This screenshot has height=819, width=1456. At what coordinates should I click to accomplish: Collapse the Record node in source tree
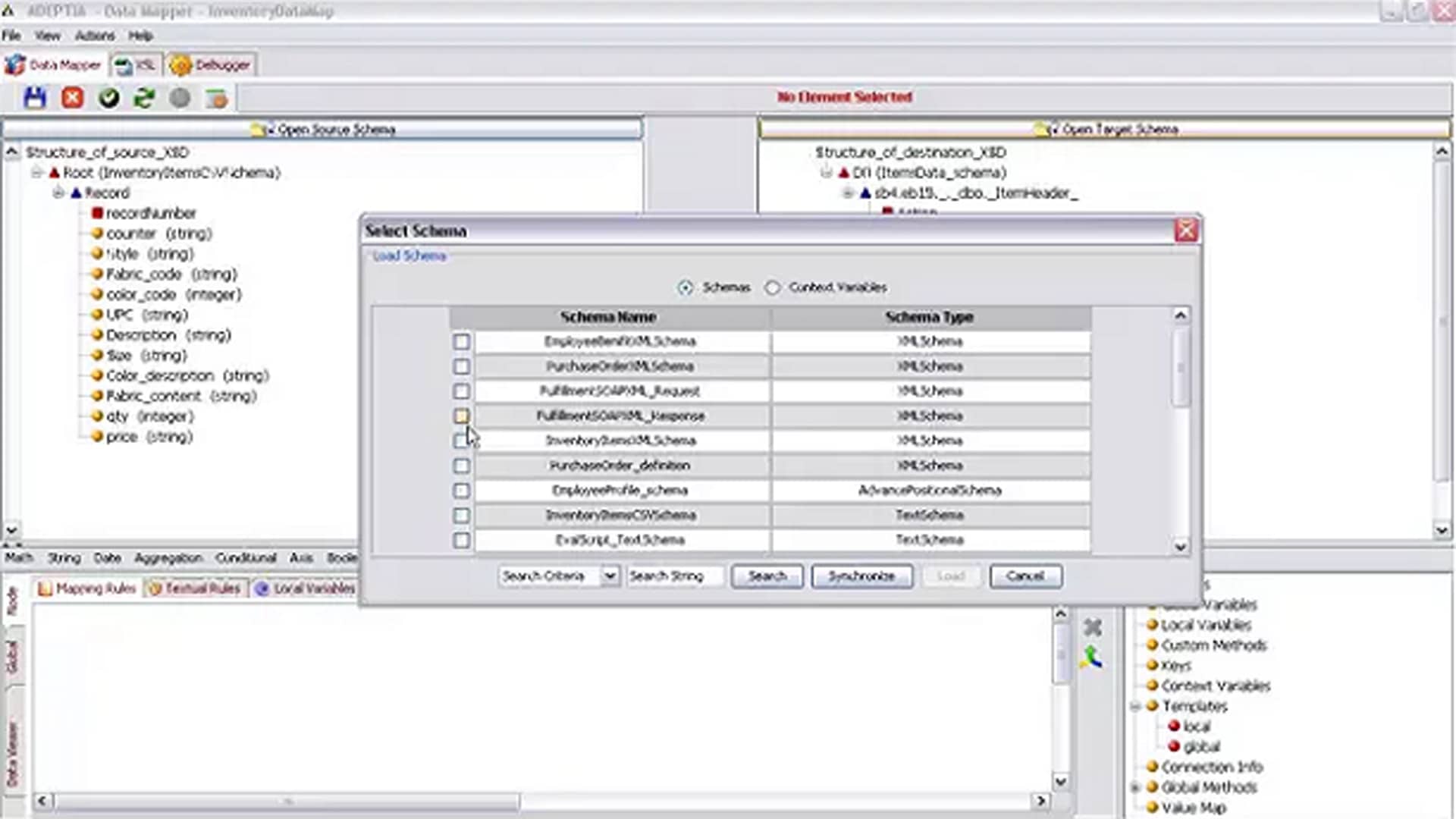58,193
